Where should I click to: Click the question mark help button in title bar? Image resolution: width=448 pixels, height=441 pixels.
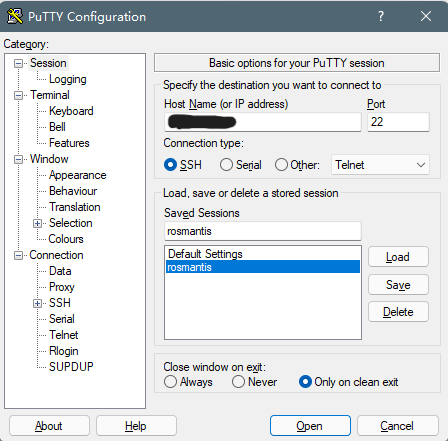pyautogui.click(x=380, y=16)
